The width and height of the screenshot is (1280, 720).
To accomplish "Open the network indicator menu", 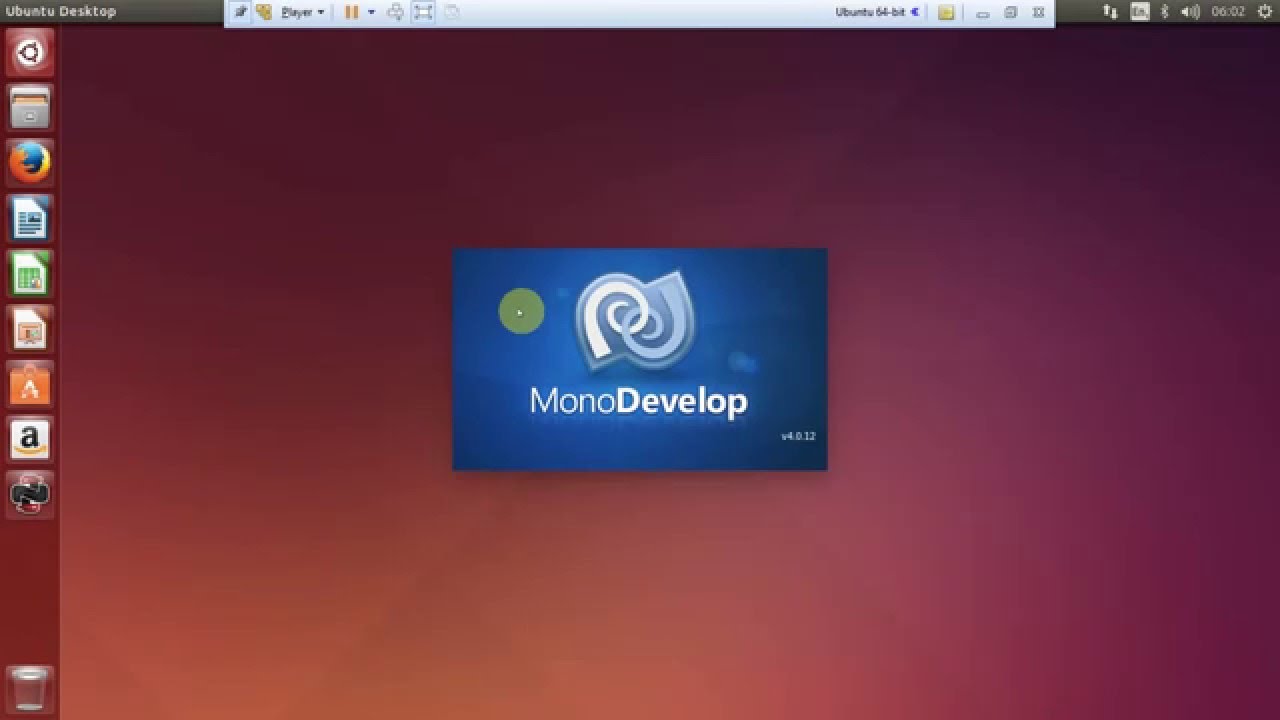I will [x=1110, y=11].
